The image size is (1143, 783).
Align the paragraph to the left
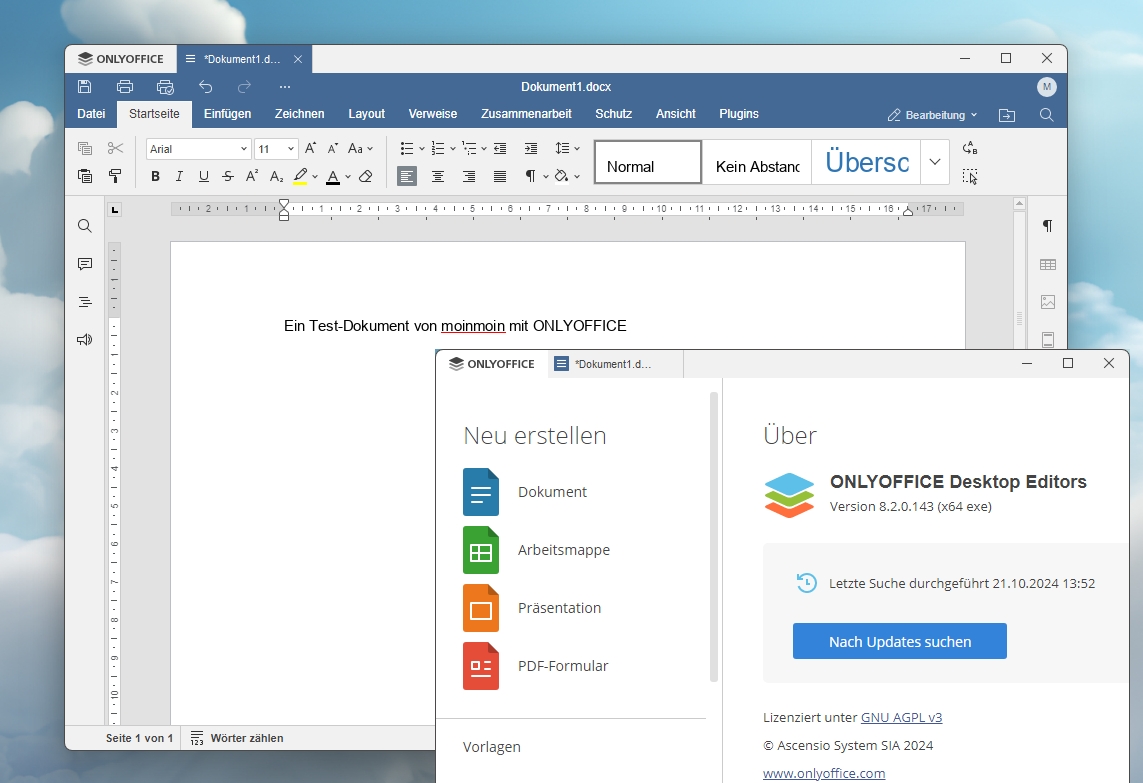407,176
